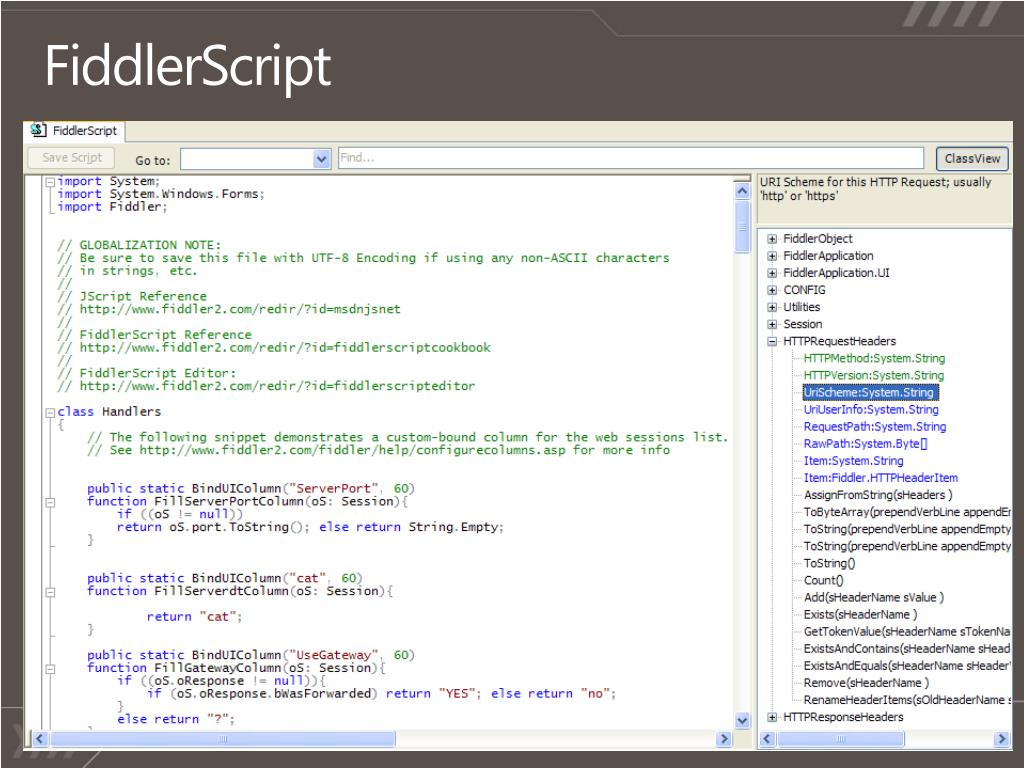
Task: Select the RenameHeaderItems method
Action: point(907,699)
